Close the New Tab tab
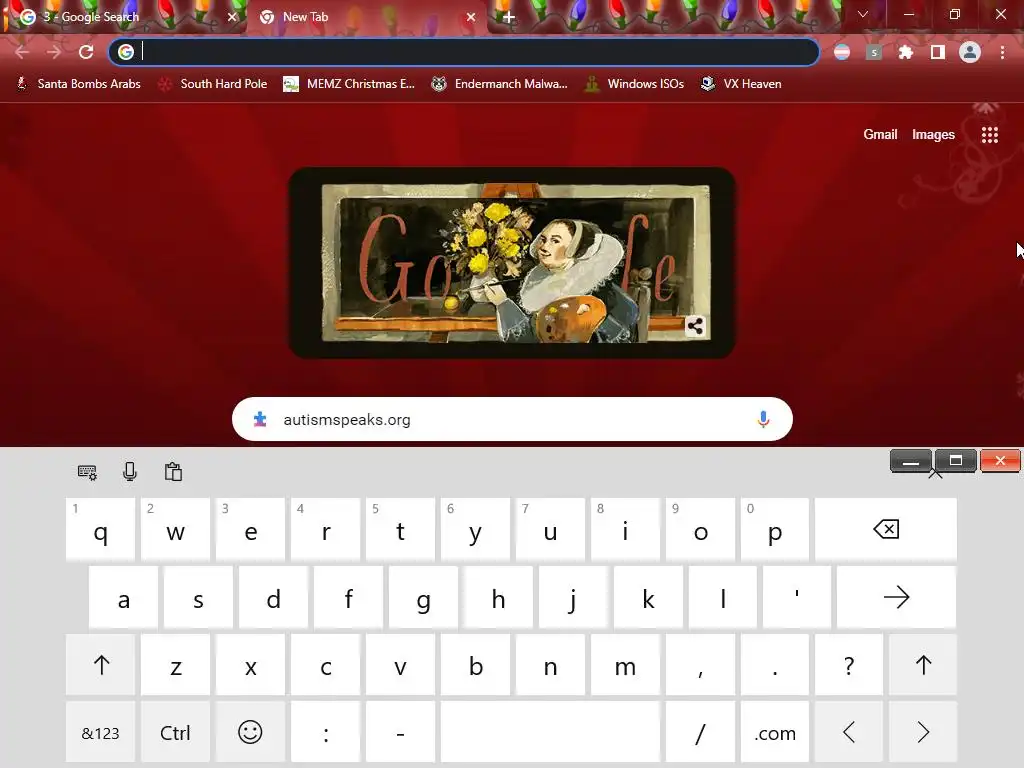This screenshot has width=1024, height=768. tap(470, 17)
